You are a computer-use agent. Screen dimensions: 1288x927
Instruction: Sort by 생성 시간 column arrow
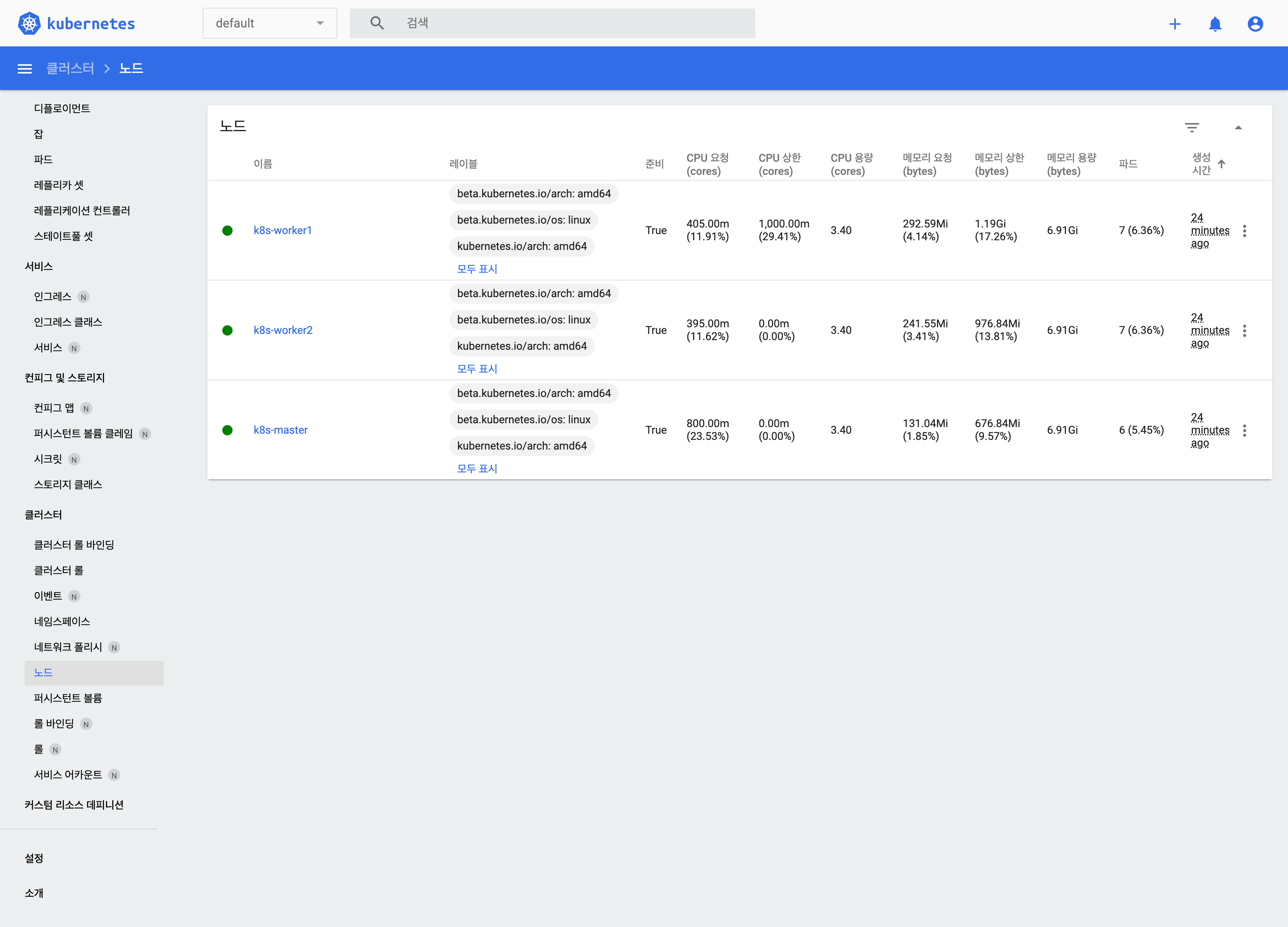coord(1221,164)
